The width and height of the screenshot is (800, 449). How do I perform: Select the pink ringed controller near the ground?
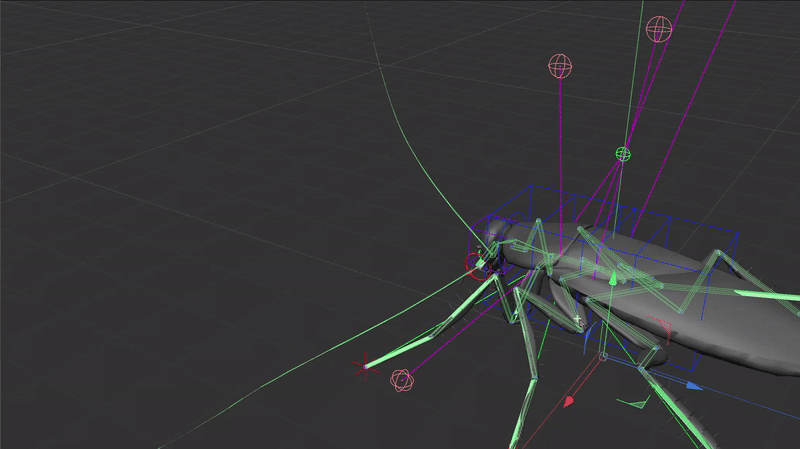[402, 380]
